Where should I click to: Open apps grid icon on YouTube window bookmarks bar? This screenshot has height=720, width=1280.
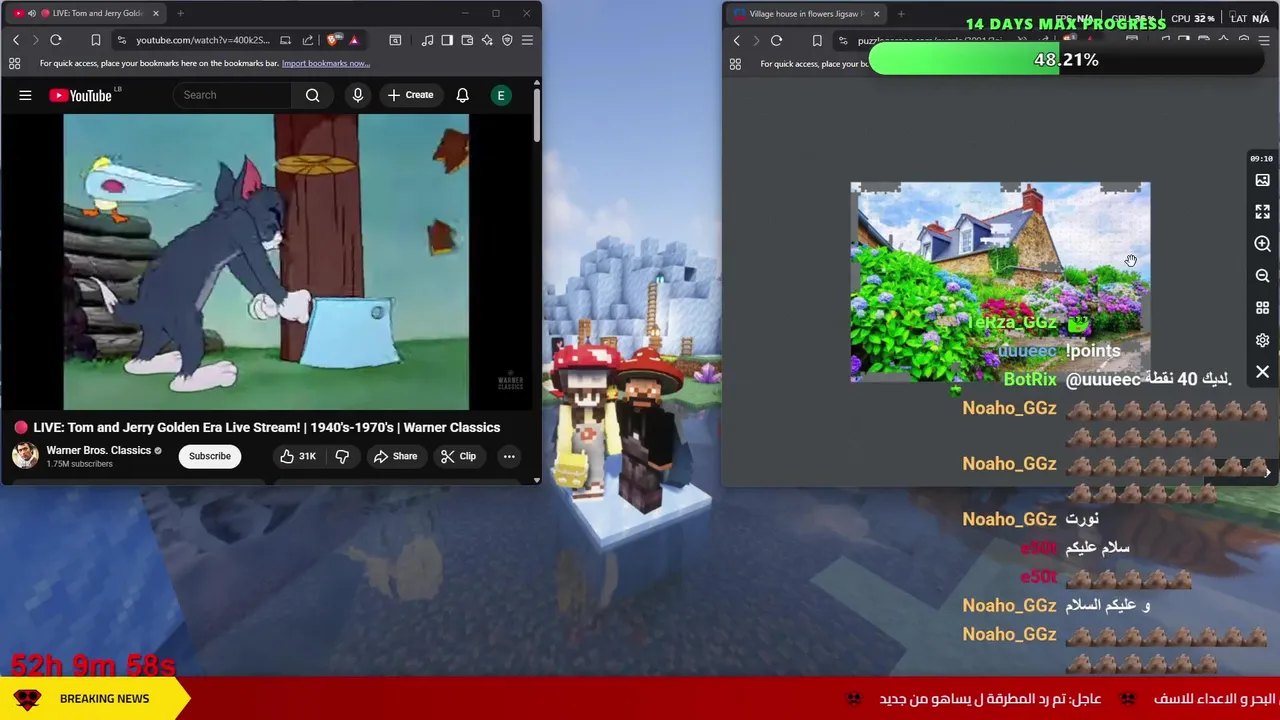pos(15,63)
